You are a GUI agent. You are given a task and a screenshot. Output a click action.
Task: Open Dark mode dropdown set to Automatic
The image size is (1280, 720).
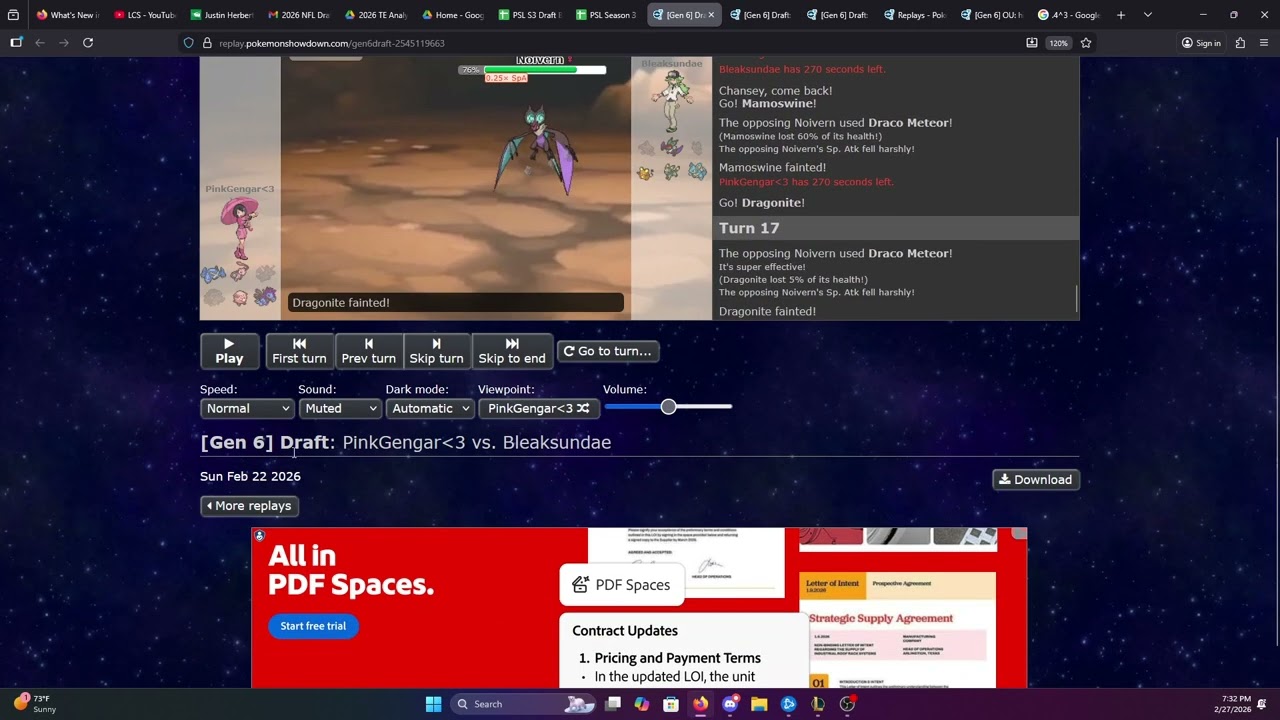click(429, 408)
